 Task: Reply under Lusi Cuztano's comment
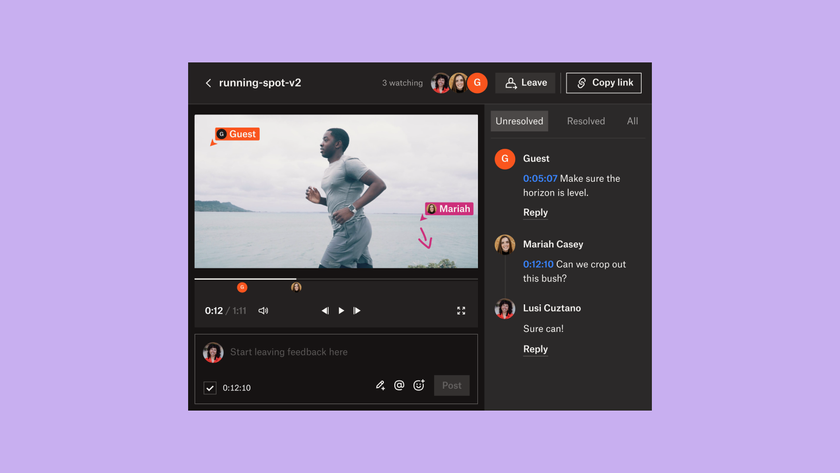[x=535, y=349]
